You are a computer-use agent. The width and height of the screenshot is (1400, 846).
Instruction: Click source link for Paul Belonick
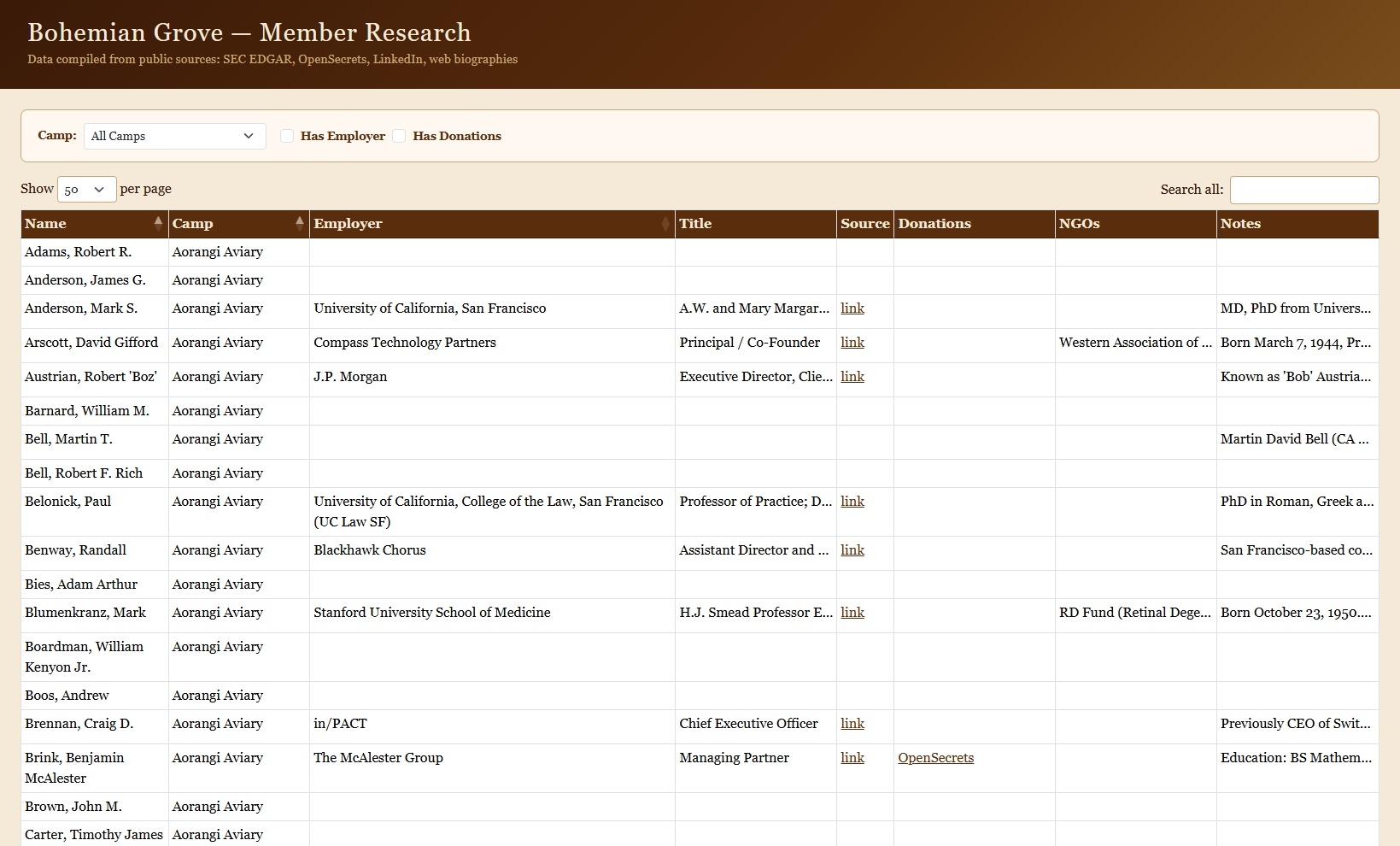tap(852, 502)
